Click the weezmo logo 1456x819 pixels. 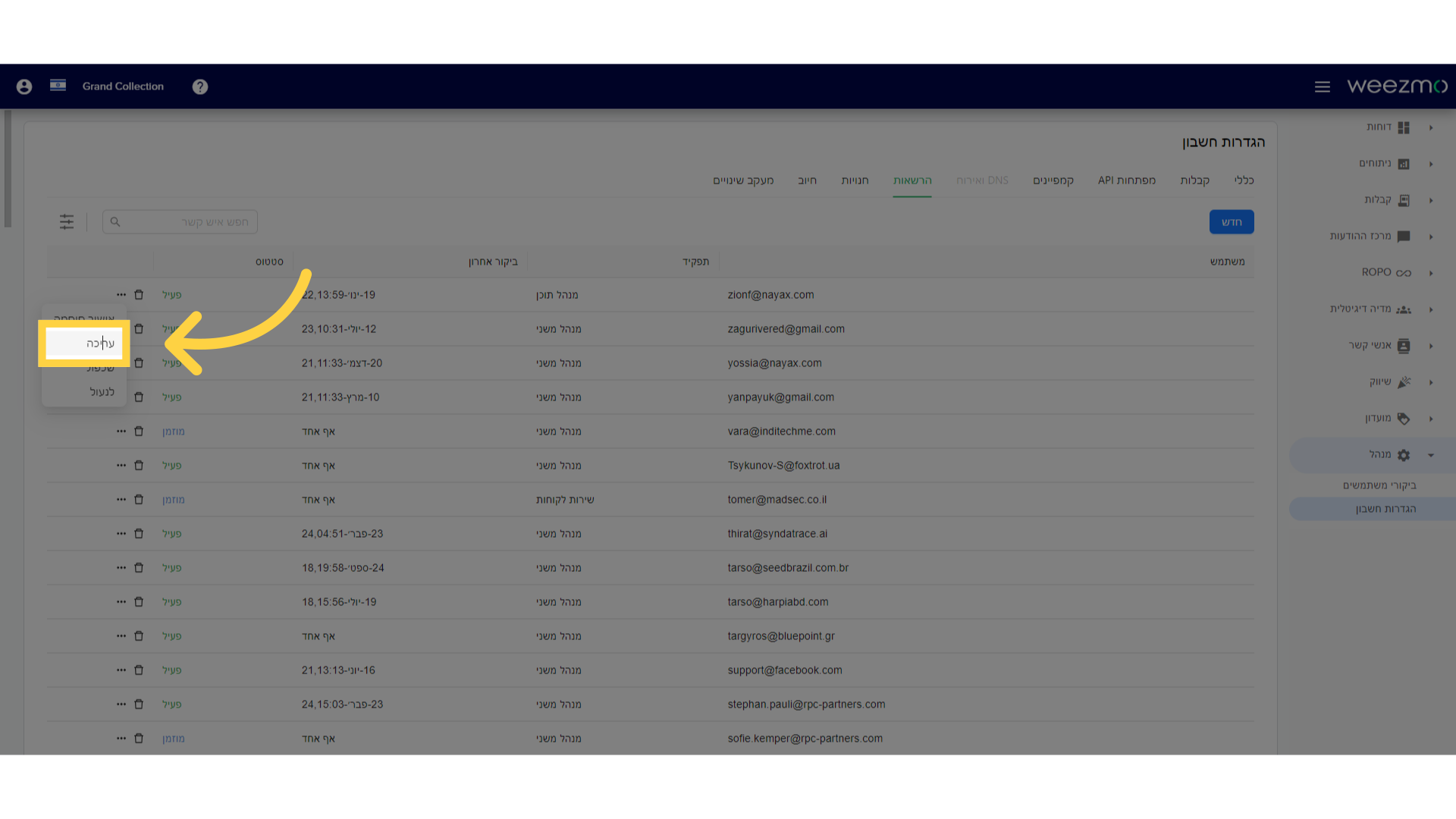1397,86
